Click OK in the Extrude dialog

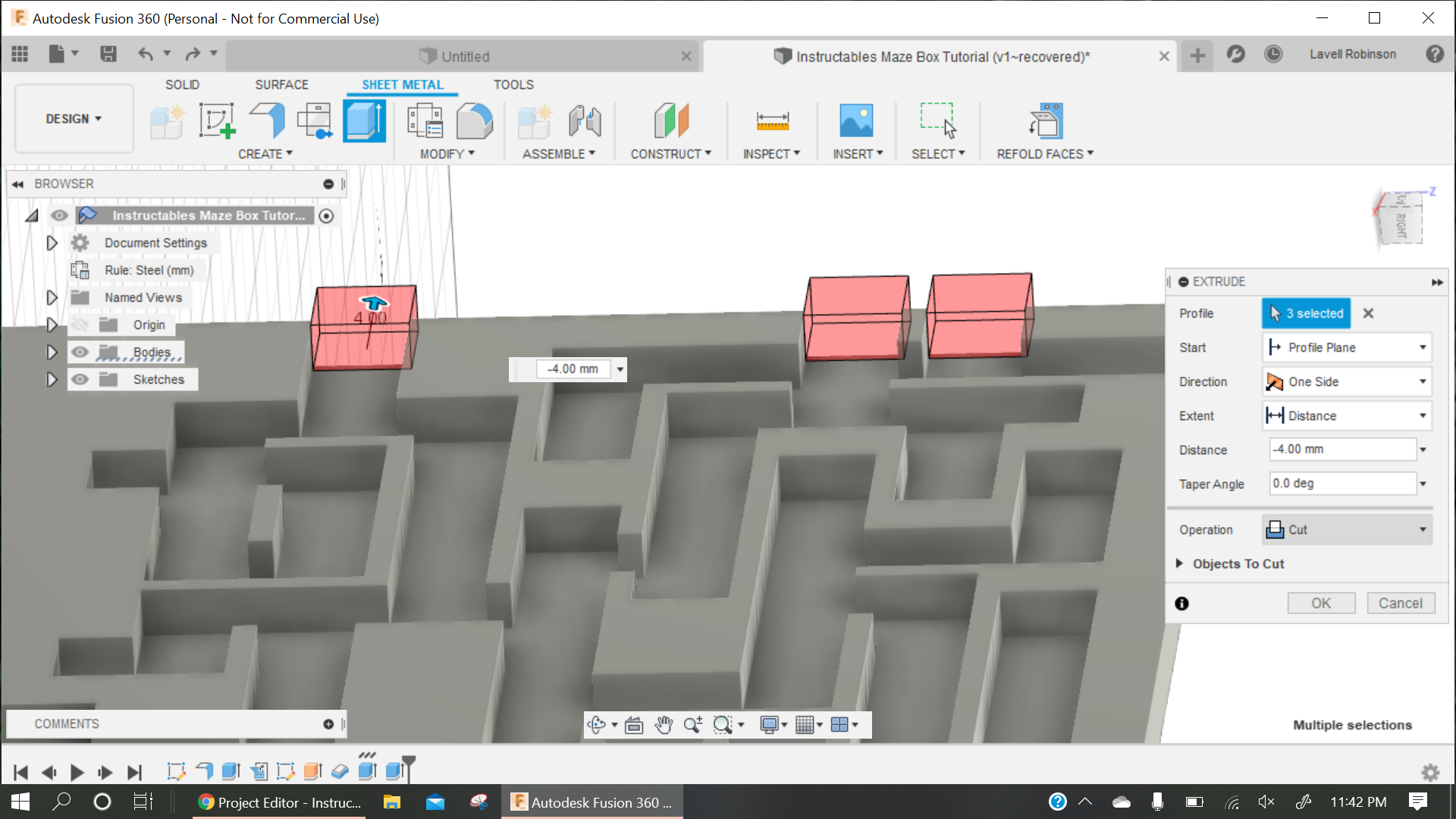[x=1321, y=603]
